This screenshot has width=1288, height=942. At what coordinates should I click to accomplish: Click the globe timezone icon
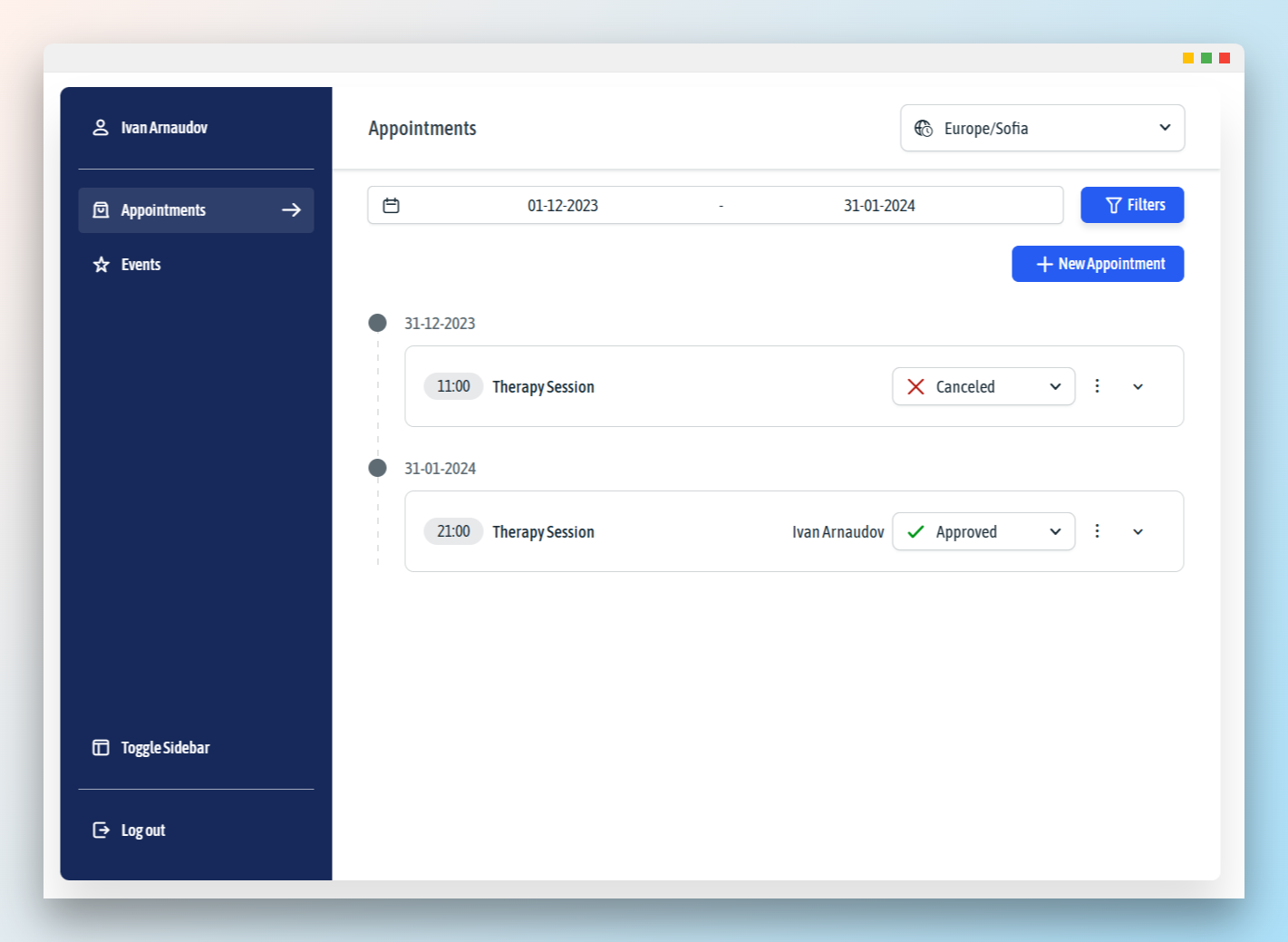(x=923, y=129)
